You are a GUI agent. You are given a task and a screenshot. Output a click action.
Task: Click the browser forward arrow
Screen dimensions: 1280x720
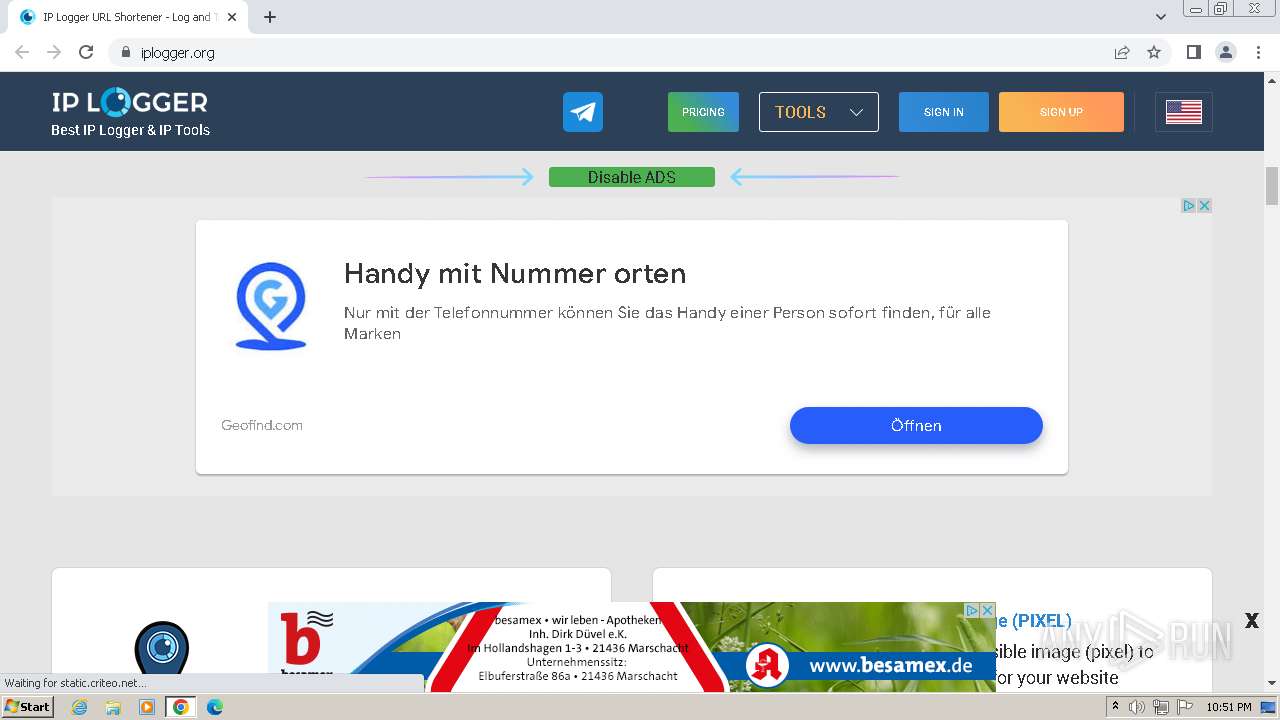(x=54, y=53)
